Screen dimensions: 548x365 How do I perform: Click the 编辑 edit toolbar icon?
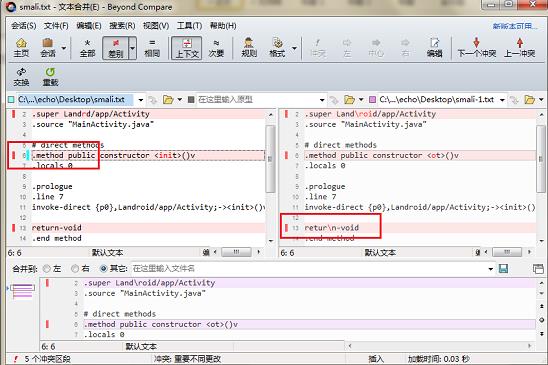434,48
